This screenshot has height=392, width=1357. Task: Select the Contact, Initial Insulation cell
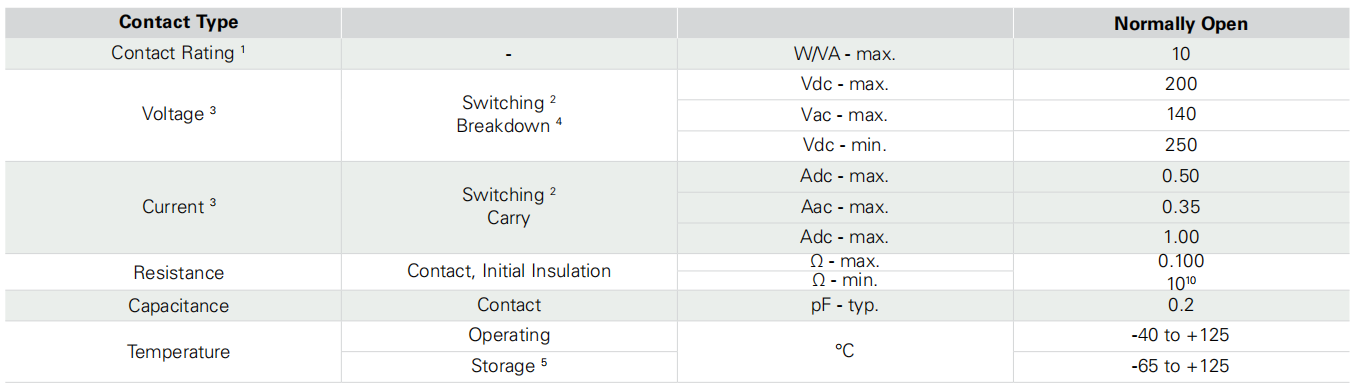pyautogui.click(x=509, y=271)
